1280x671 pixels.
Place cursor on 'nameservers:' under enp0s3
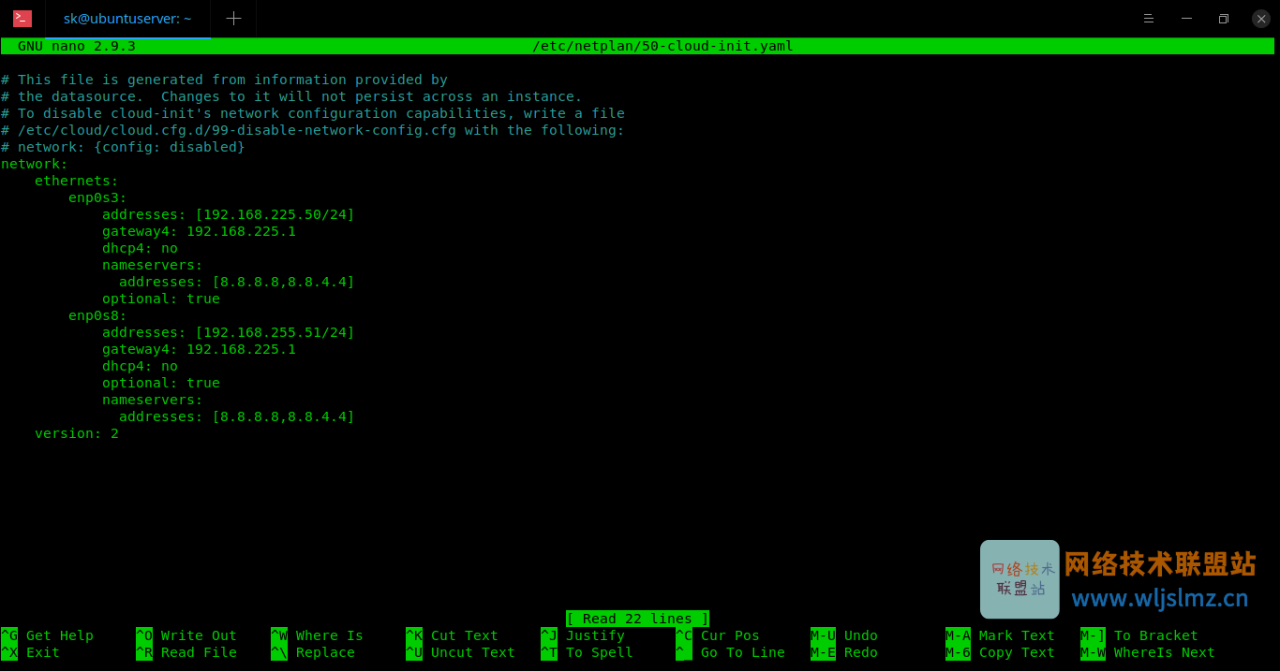[x=152, y=266]
